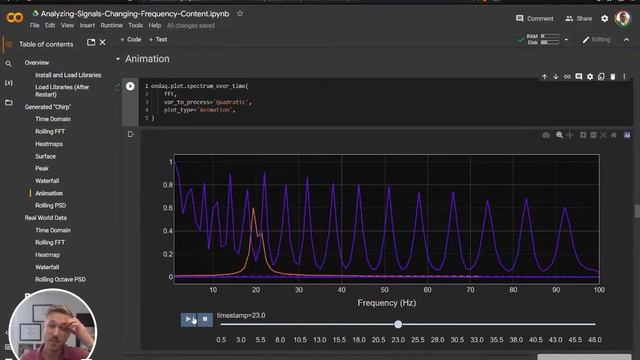Click the notebook vertical scrollbar
Viewport: 640px width, 360px height.
(x=637, y=211)
